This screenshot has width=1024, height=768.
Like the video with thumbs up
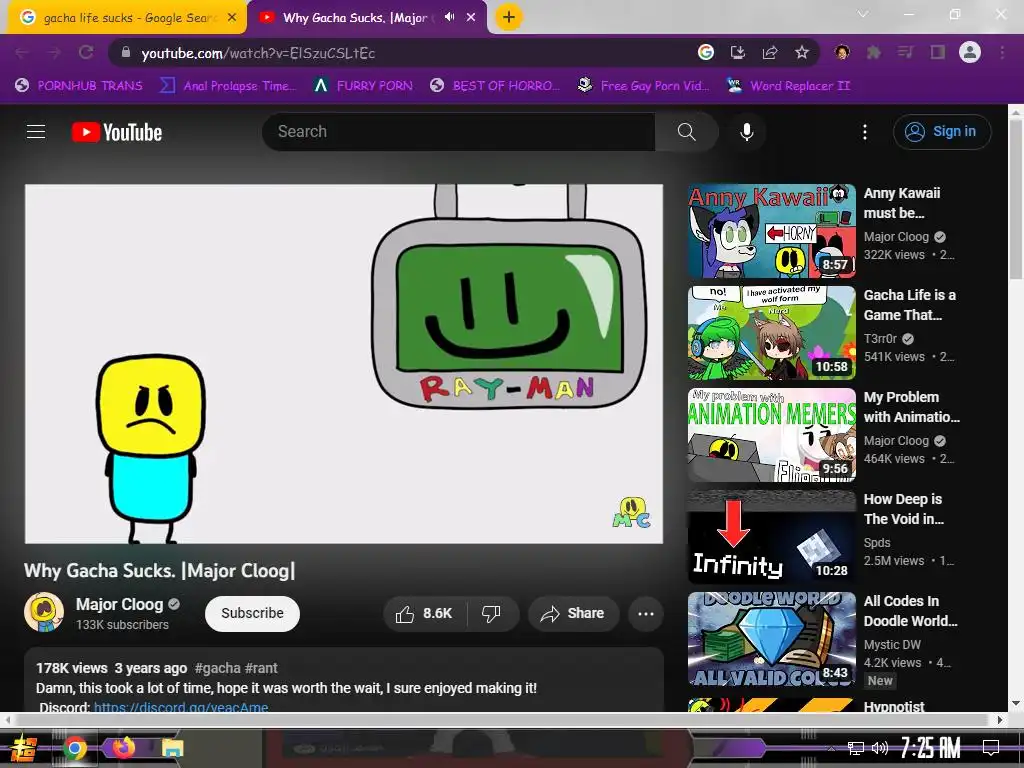(x=424, y=613)
